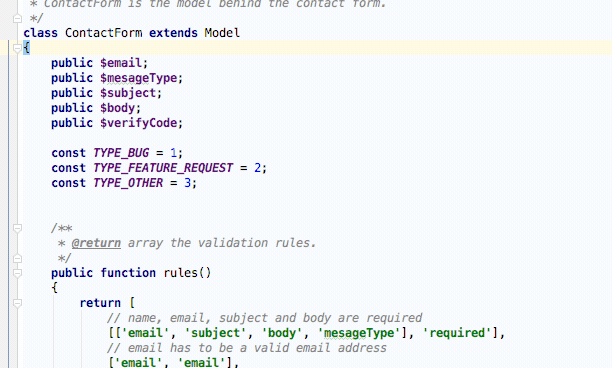Click the class keyword
Viewport: 612px width, 368px height.
[x=41, y=33]
